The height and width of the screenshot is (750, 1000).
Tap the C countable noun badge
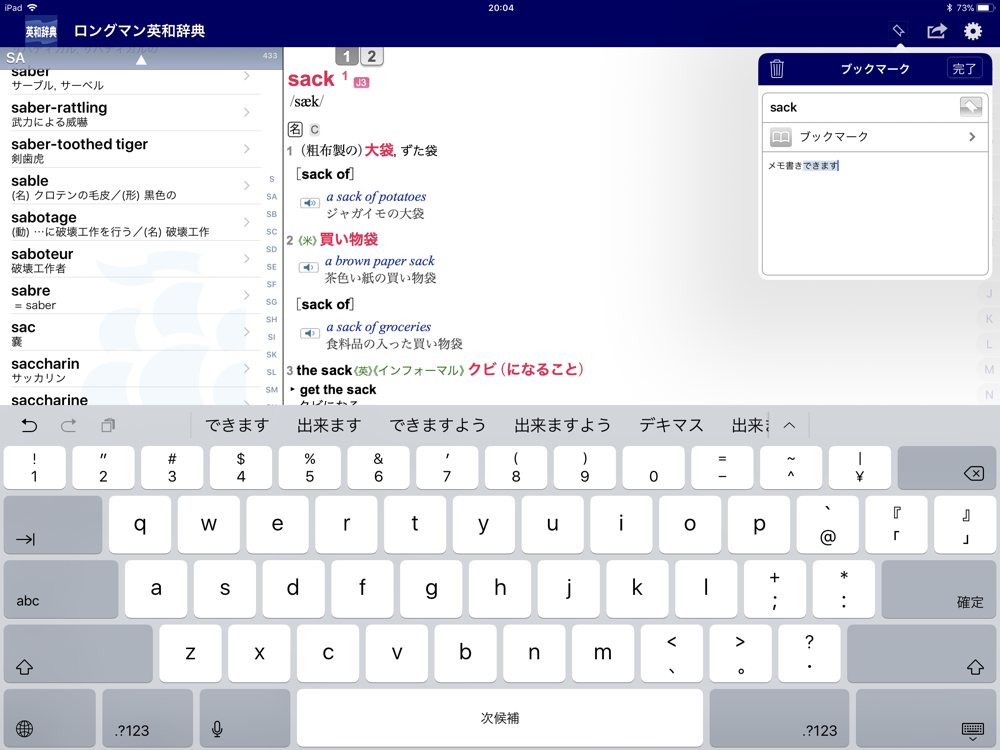tap(314, 130)
